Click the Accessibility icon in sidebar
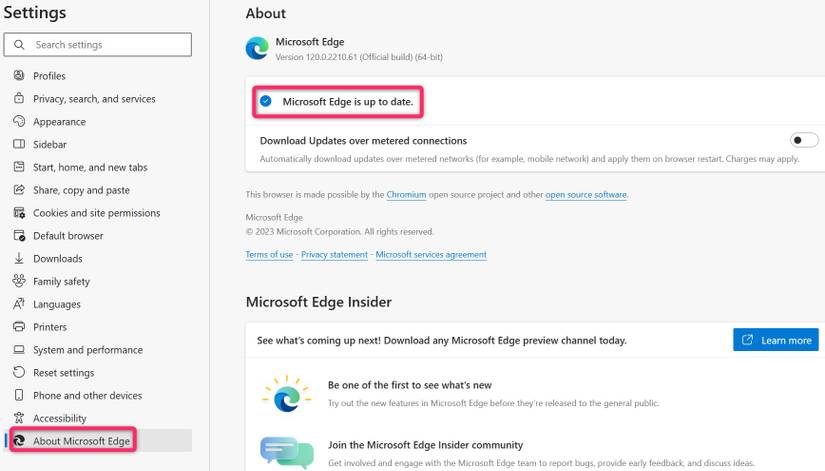Screen dimensions: 825x471 19,418
